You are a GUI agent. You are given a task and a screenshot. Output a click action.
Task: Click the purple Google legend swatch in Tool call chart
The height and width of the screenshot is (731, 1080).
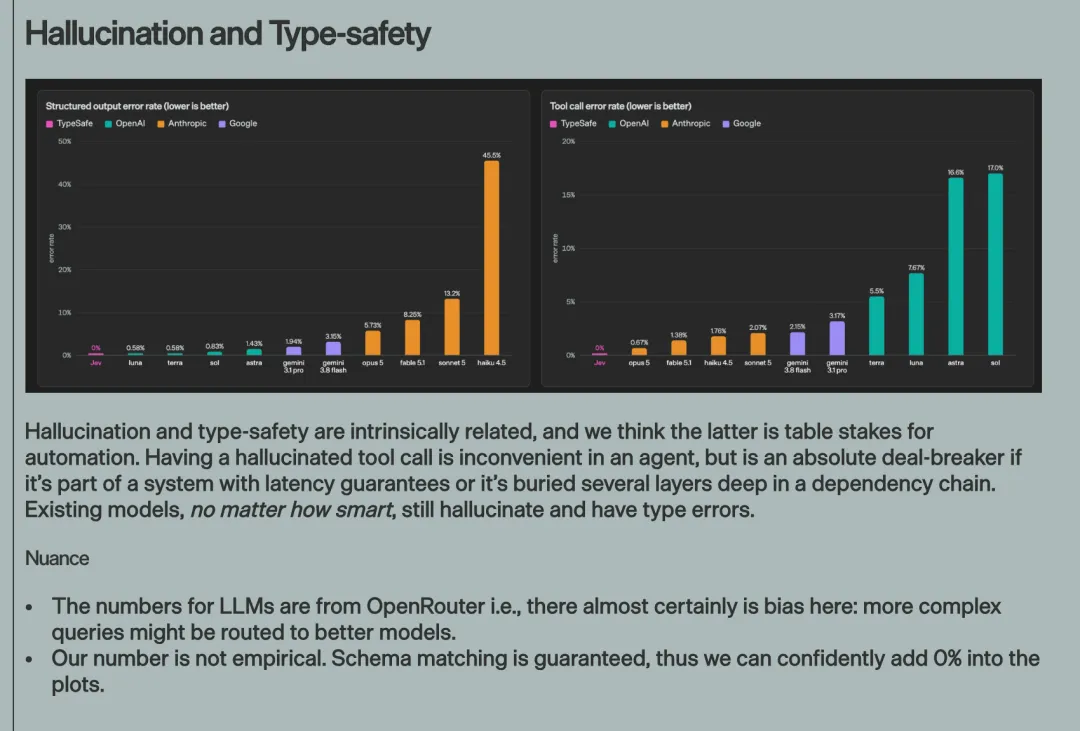(x=725, y=124)
